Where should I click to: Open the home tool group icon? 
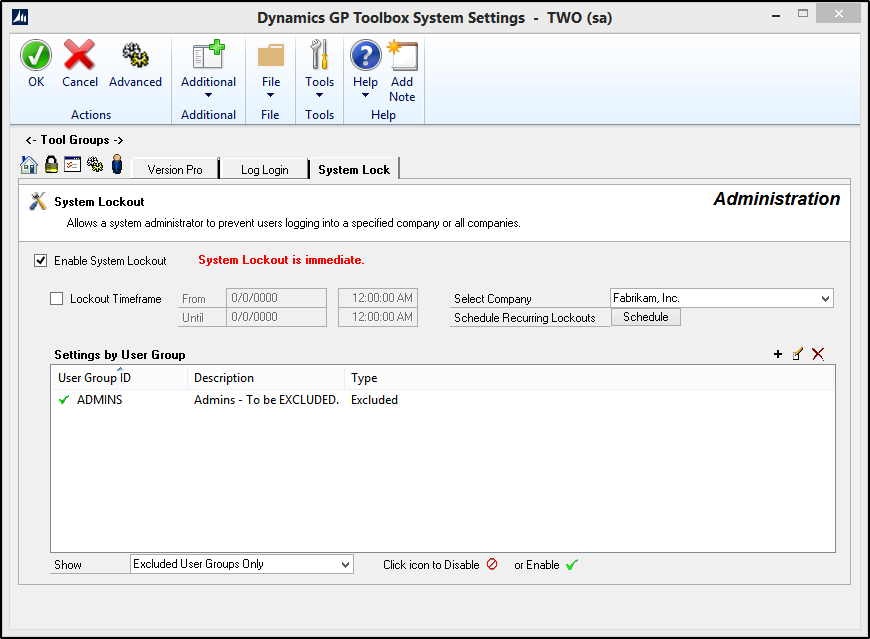(29, 165)
